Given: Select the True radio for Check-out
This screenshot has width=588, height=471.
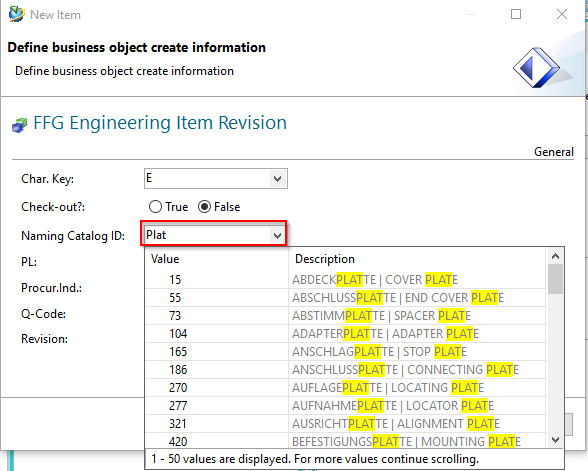Looking at the screenshot, I should [155, 207].
